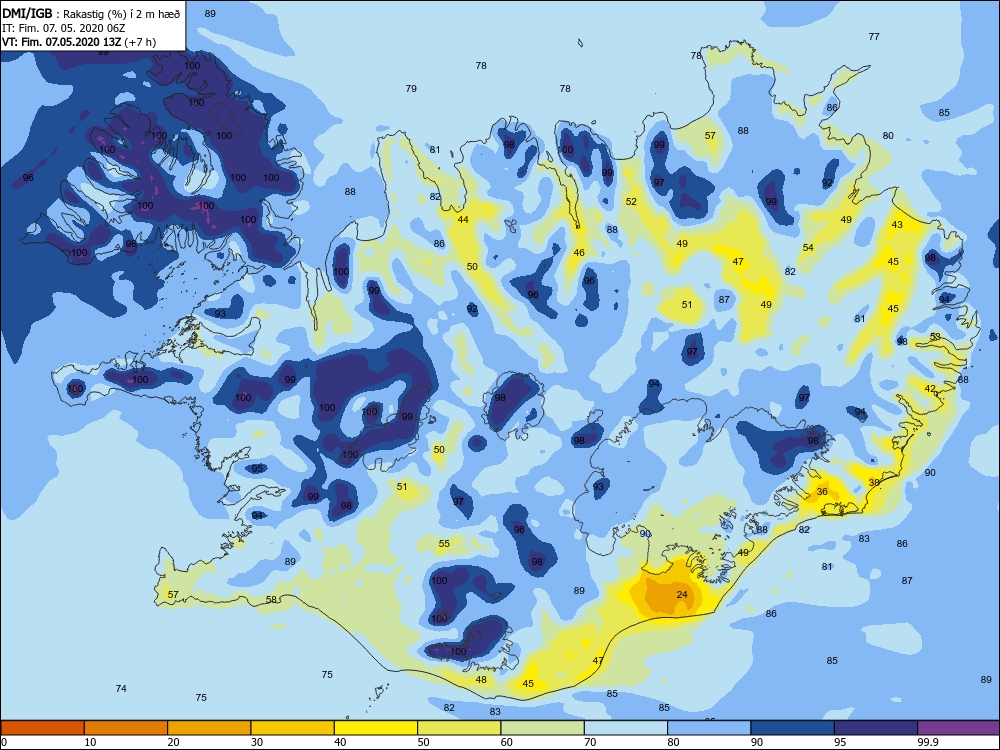
Task: Click the offshore value '77'
Action: pyautogui.click(x=874, y=36)
